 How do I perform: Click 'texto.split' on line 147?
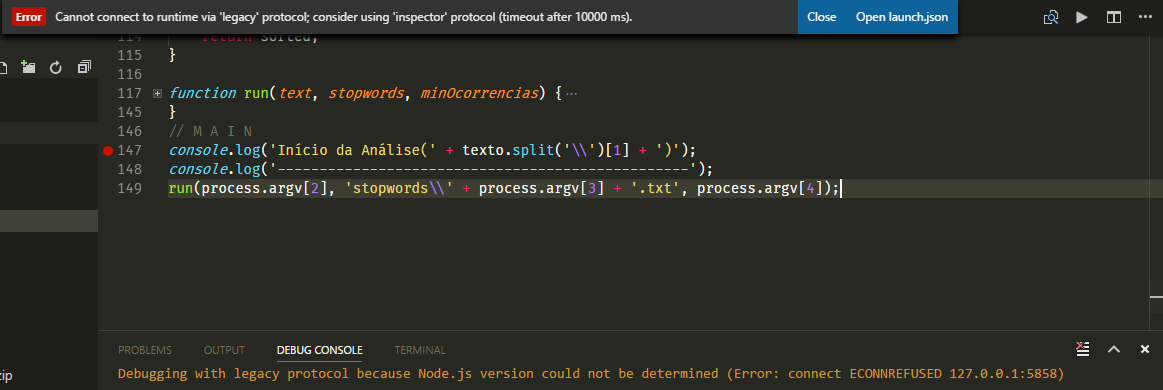(x=508, y=151)
